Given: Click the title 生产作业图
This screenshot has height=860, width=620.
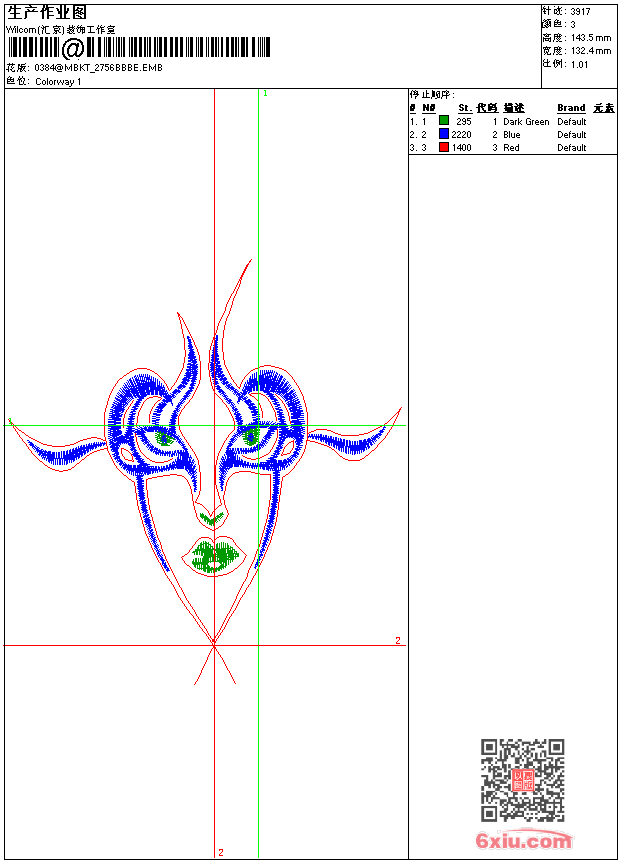Looking at the screenshot, I should point(46,12).
